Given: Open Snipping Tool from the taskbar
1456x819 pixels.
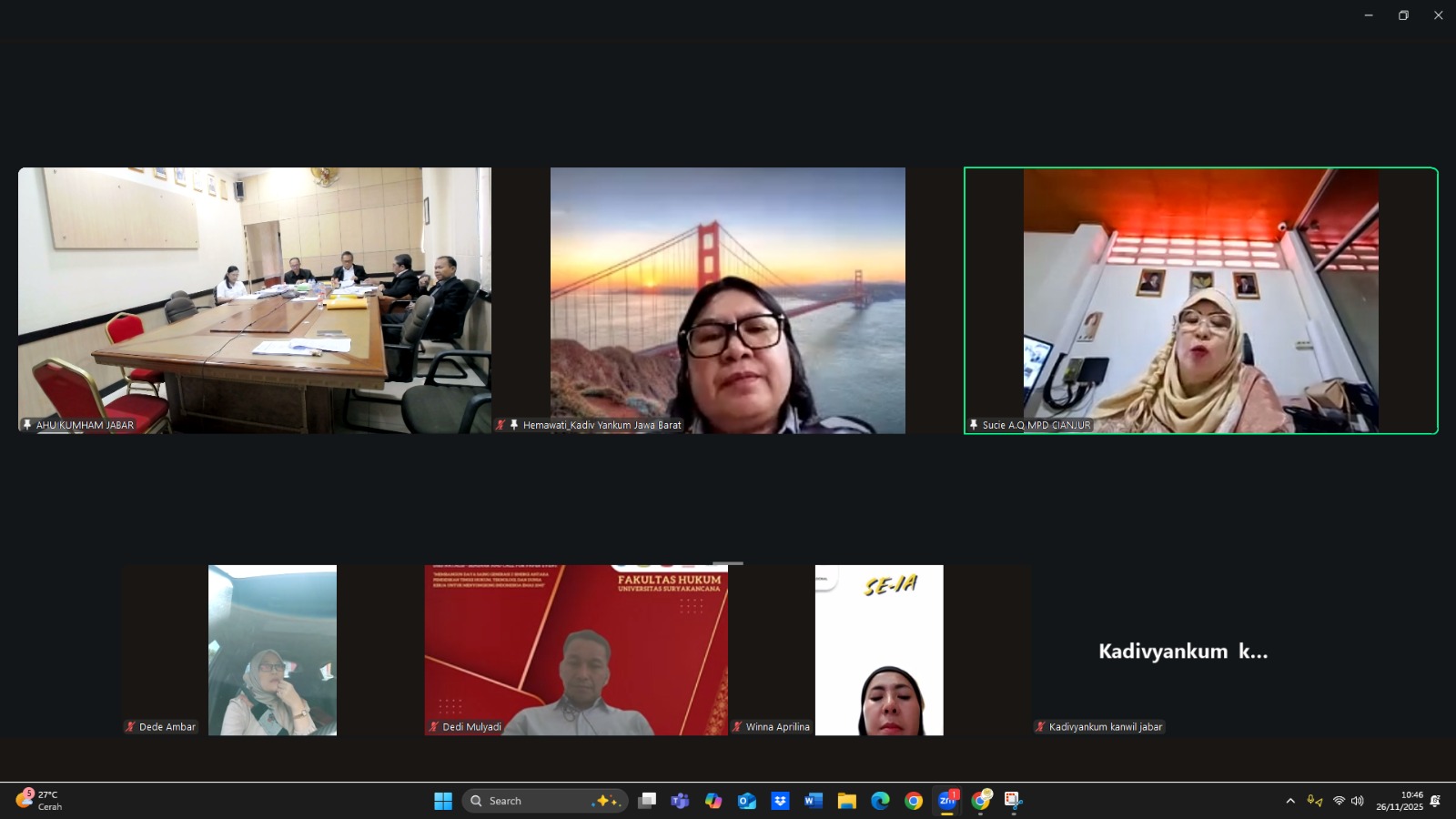Looking at the screenshot, I should coord(1014,801).
